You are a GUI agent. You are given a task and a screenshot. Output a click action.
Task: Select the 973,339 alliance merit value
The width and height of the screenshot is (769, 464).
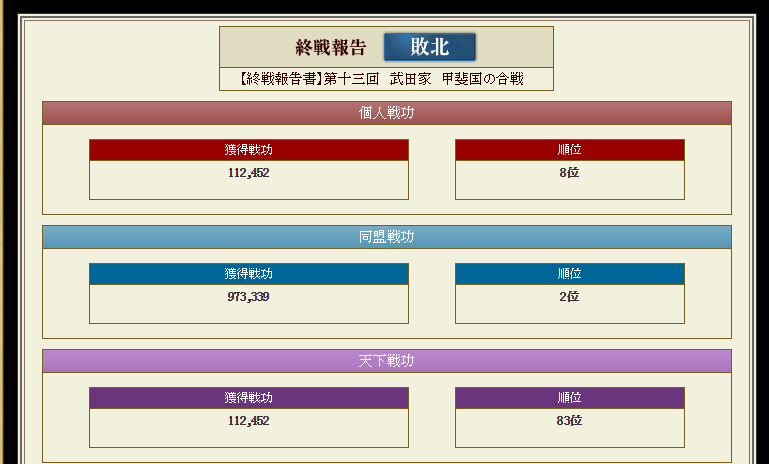click(x=249, y=297)
